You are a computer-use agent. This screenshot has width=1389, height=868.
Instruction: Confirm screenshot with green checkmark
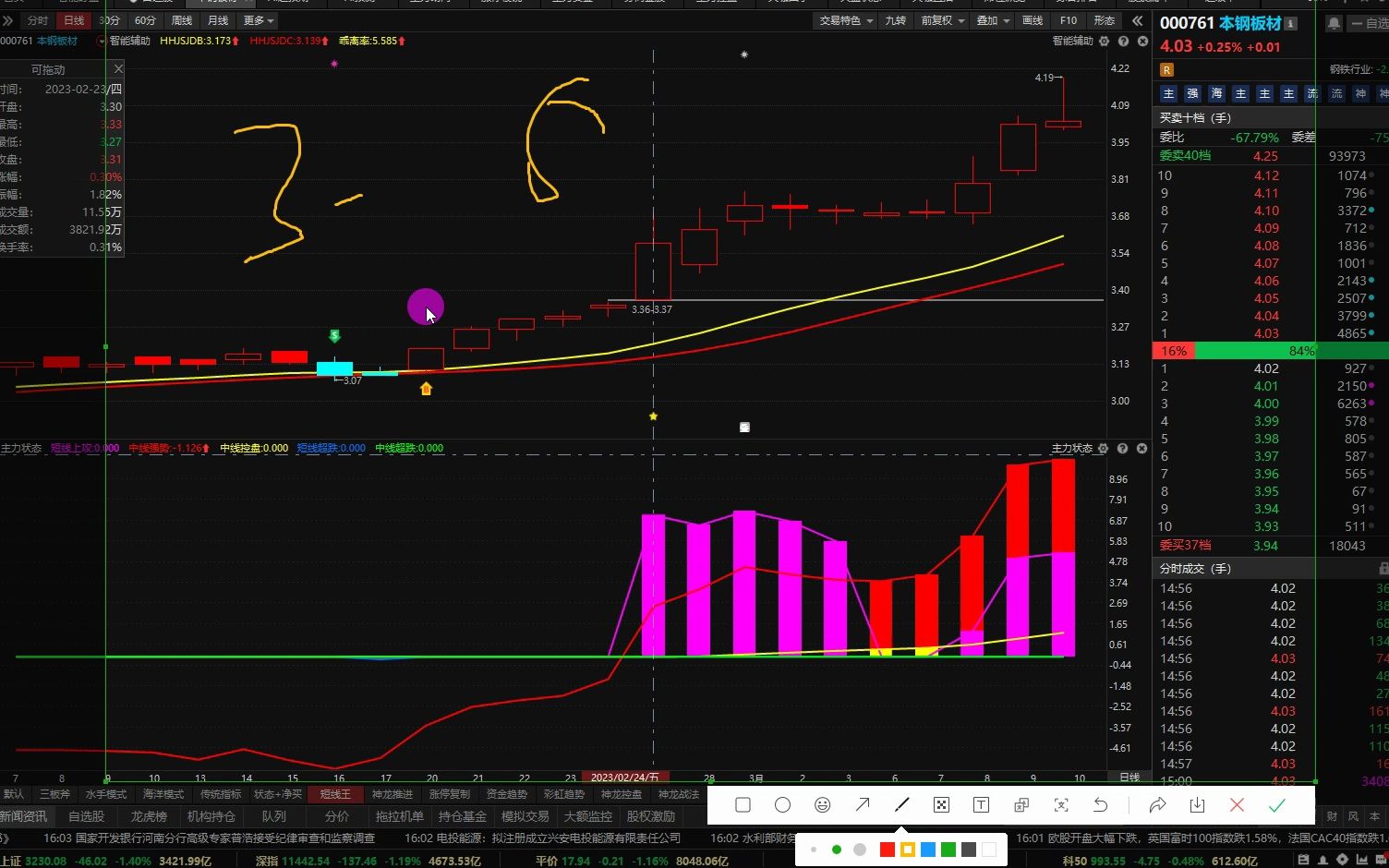(x=1276, y=805)
